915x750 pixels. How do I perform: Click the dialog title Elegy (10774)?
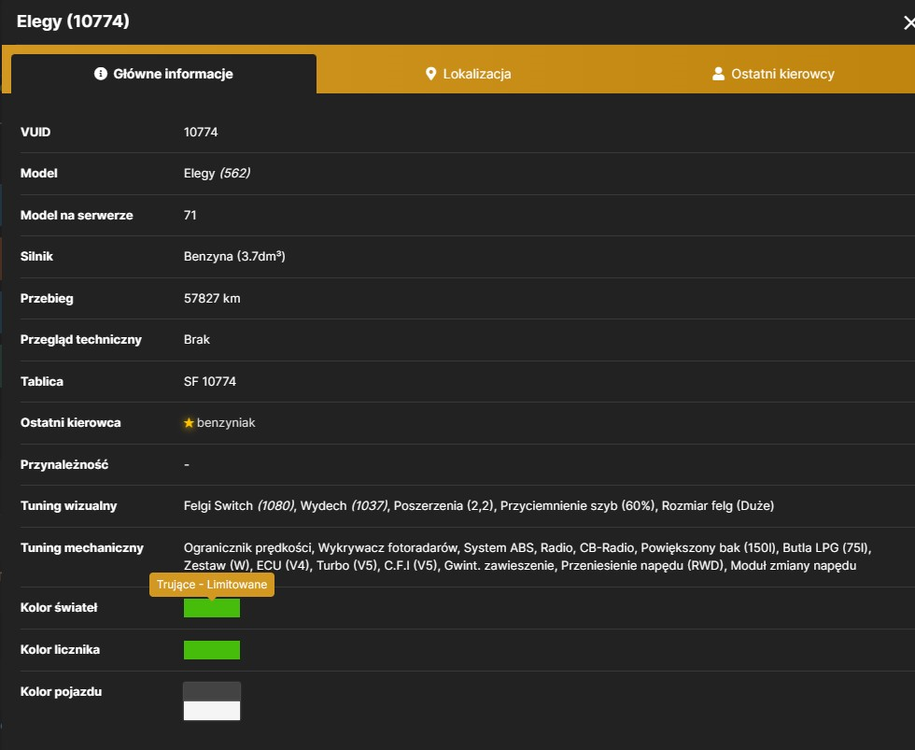(x=73, y=22)
